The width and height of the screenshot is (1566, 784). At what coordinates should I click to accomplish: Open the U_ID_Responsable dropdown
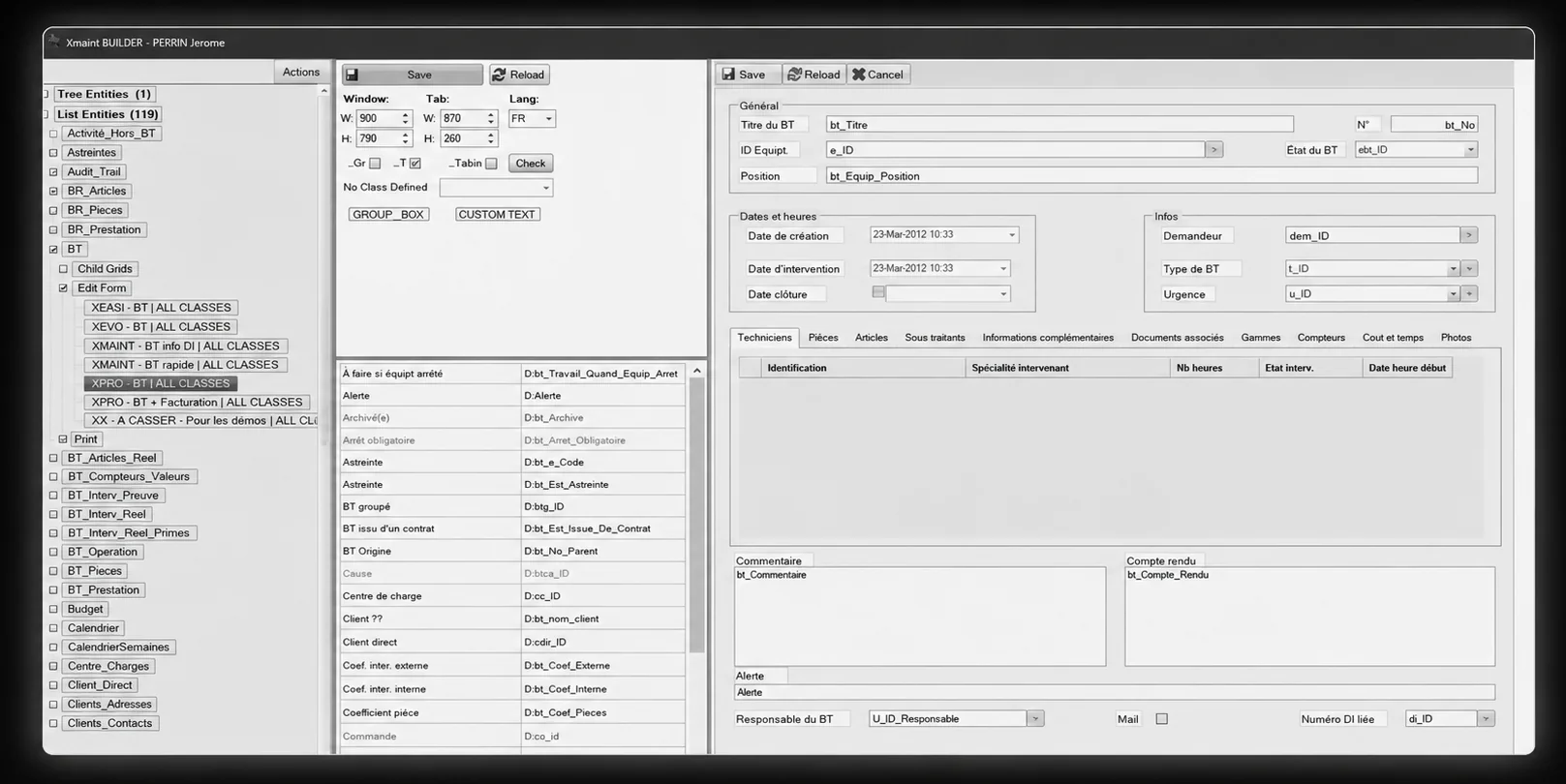pos(1035,719)
